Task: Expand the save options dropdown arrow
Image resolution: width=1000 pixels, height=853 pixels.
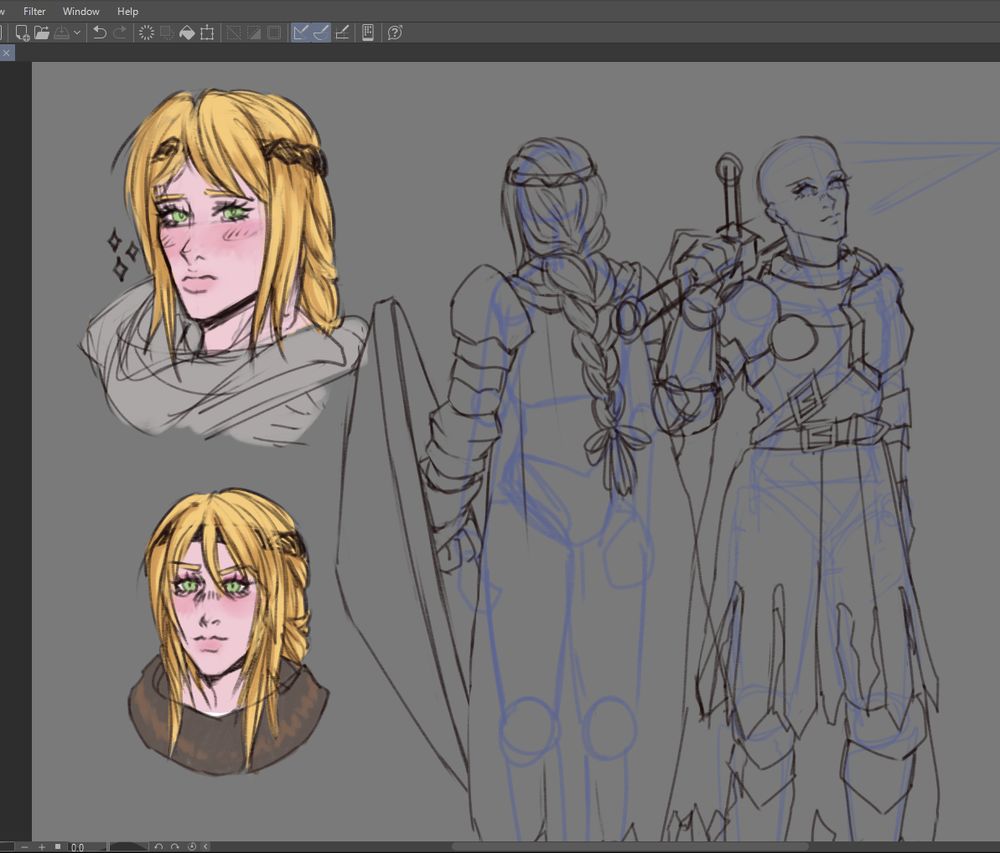Action: [77, 33]
